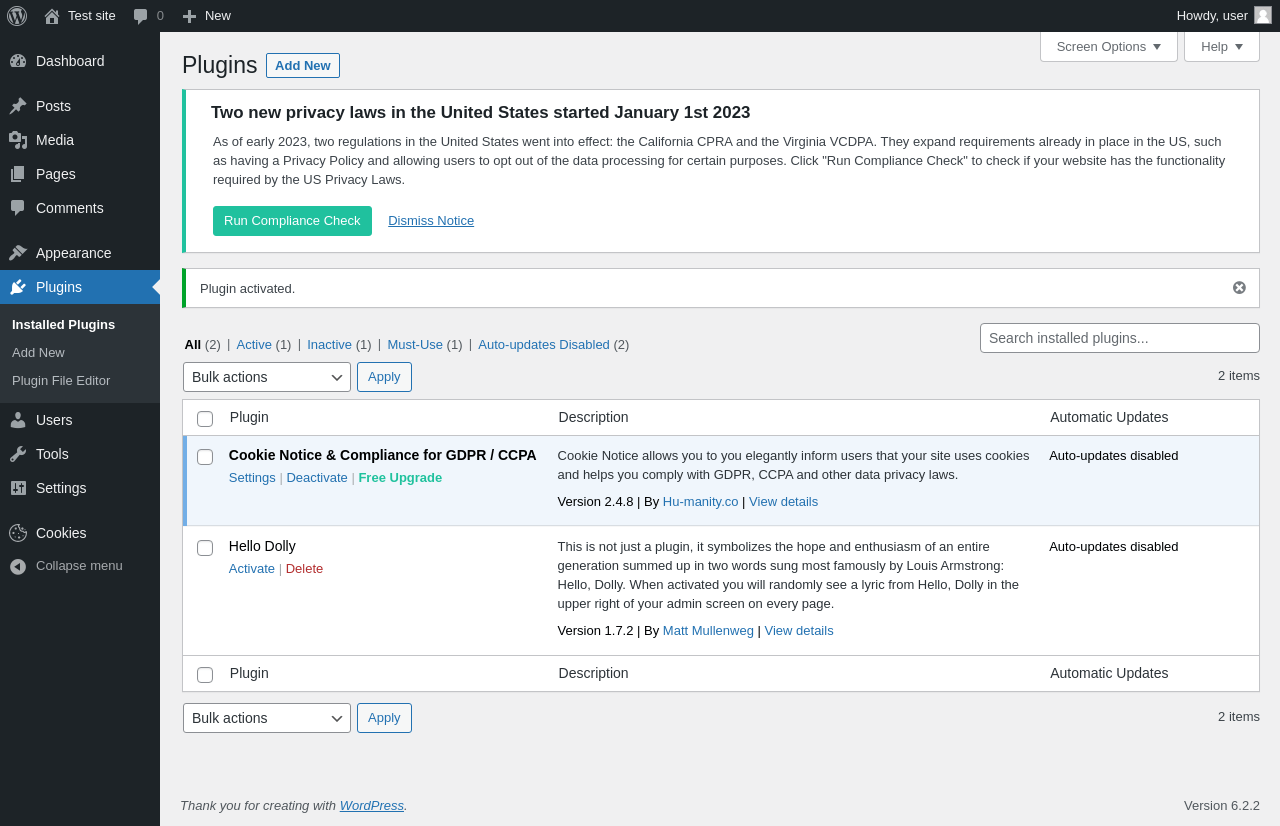Focus the Search installed plugins field
Viewport: 1280px width, 826px height.
coord(1119,338)
